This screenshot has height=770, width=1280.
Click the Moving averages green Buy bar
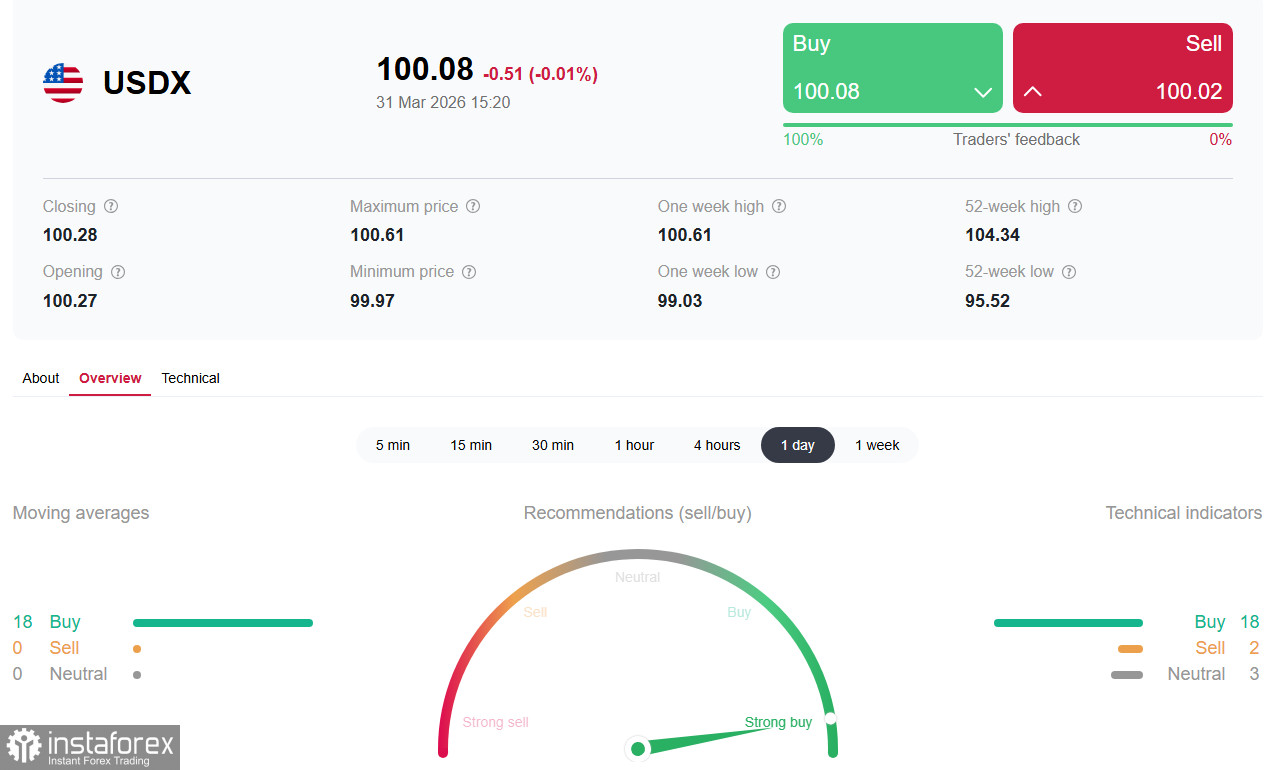tap(223, 623)
